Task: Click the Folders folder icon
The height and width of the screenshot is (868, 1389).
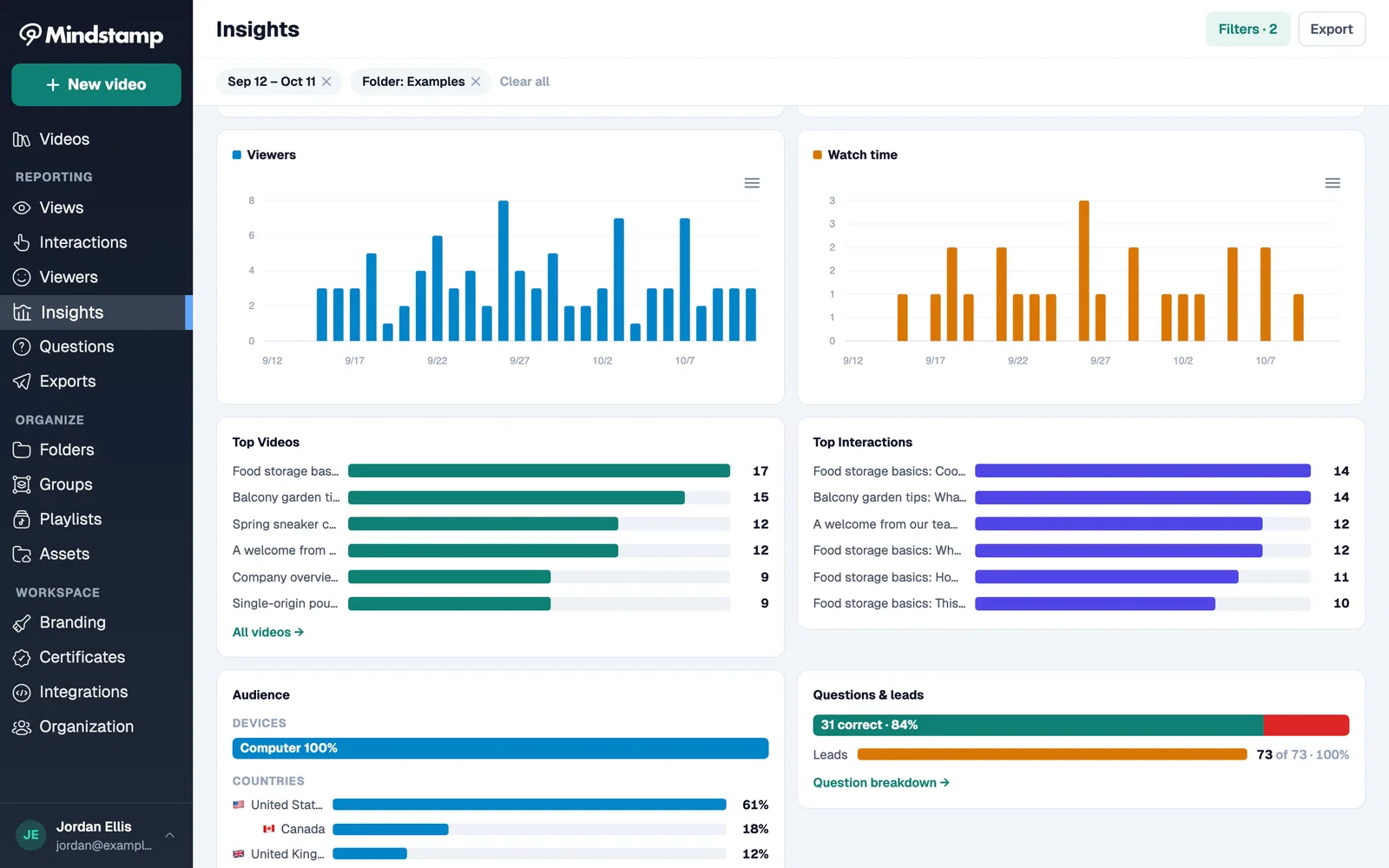Action: [22, 450]
